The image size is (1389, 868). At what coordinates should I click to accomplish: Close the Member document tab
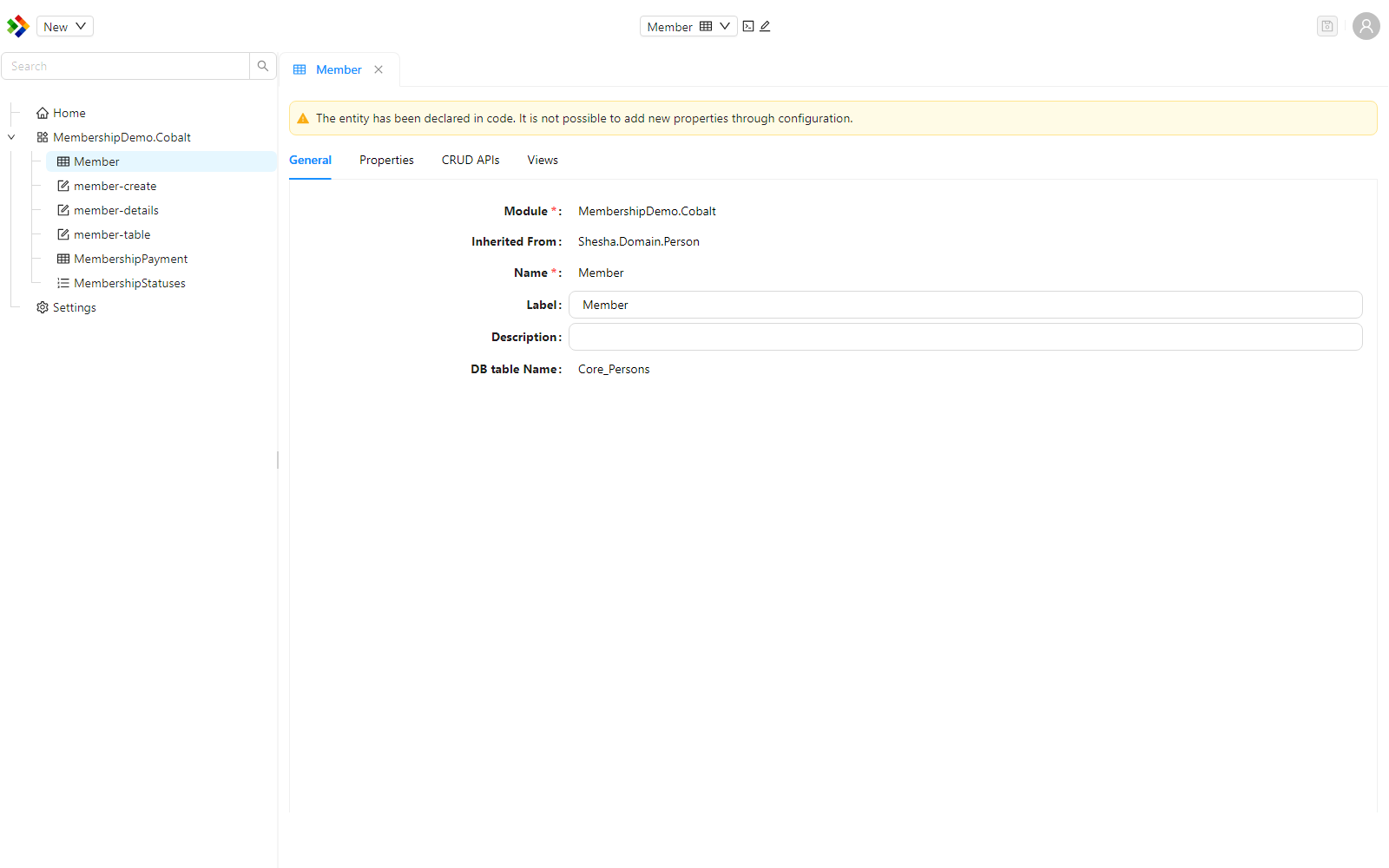pos(379,69)
